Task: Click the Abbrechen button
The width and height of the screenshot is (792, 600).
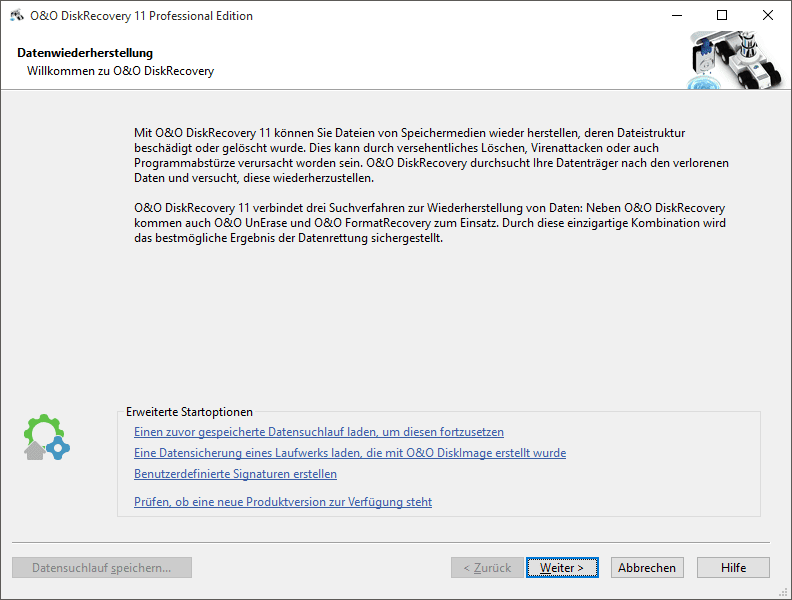Action: point(647,568)
